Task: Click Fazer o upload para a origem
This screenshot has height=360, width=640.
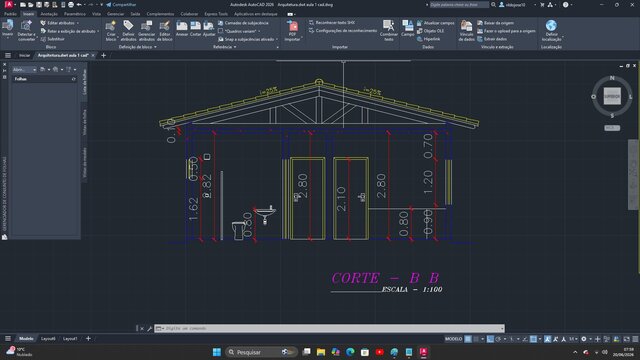Action: pyautogui.click(x=506, y=31)
